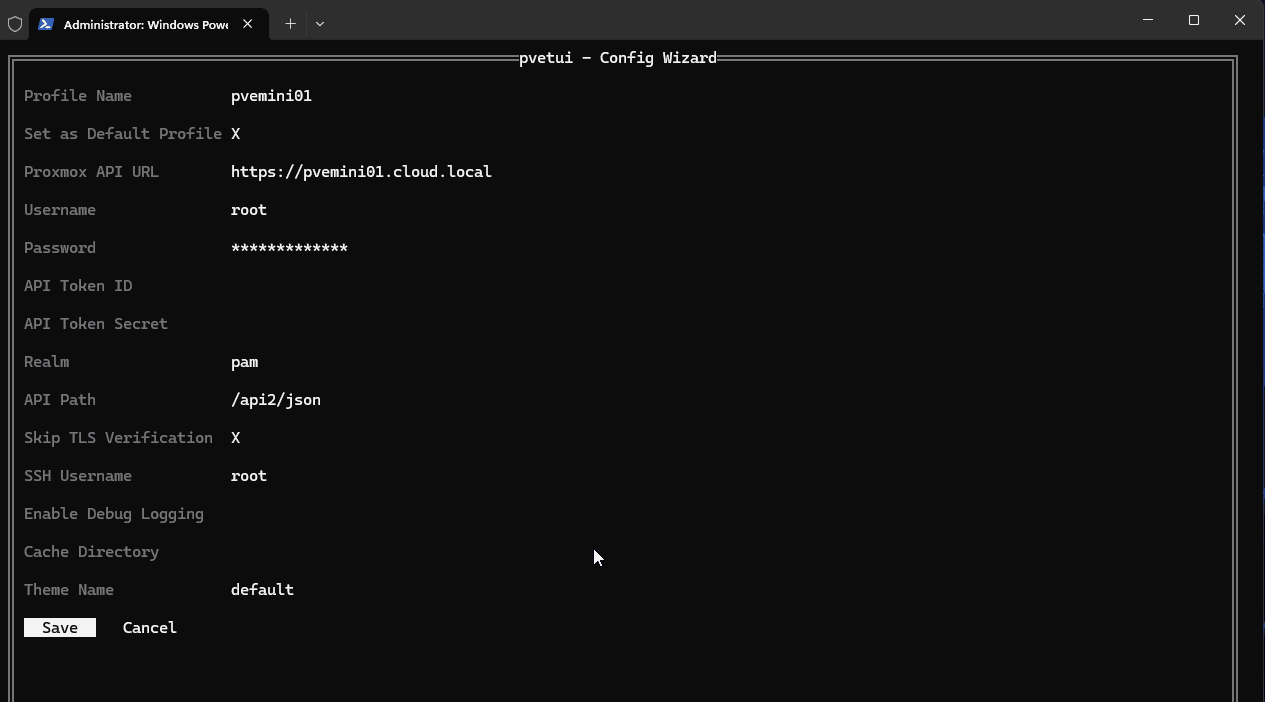Viewport: 1265px width, 702px height.
Task: Enable the Debug Logging checkbox
Action: [236, 513]
